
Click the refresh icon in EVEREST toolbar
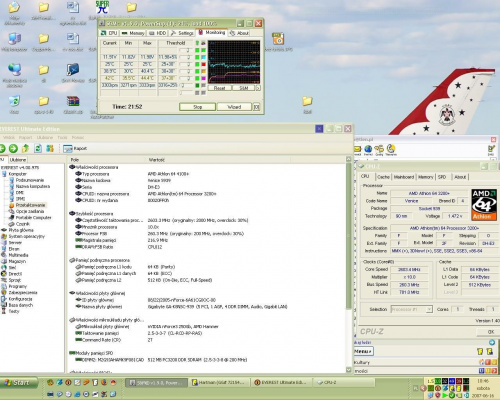38,148
